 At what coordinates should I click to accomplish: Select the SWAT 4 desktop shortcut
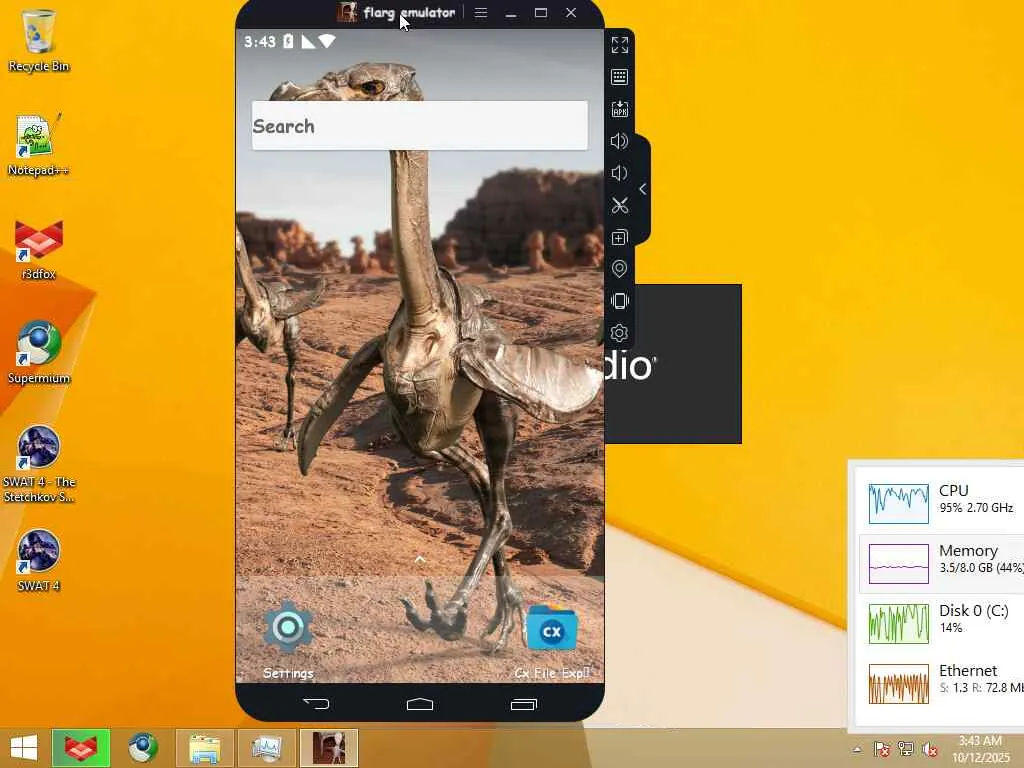[x=39, y=561]
